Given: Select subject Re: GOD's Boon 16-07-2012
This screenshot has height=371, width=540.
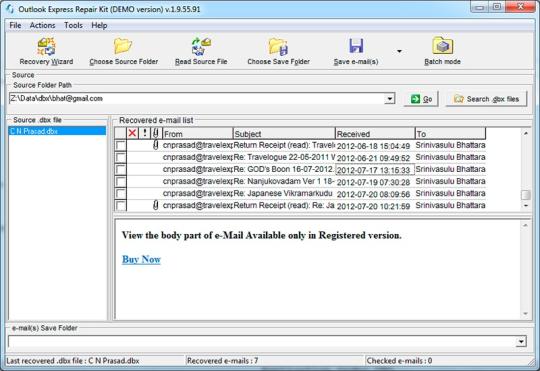Looking at the screenshot, I should (x=284, y=169).
